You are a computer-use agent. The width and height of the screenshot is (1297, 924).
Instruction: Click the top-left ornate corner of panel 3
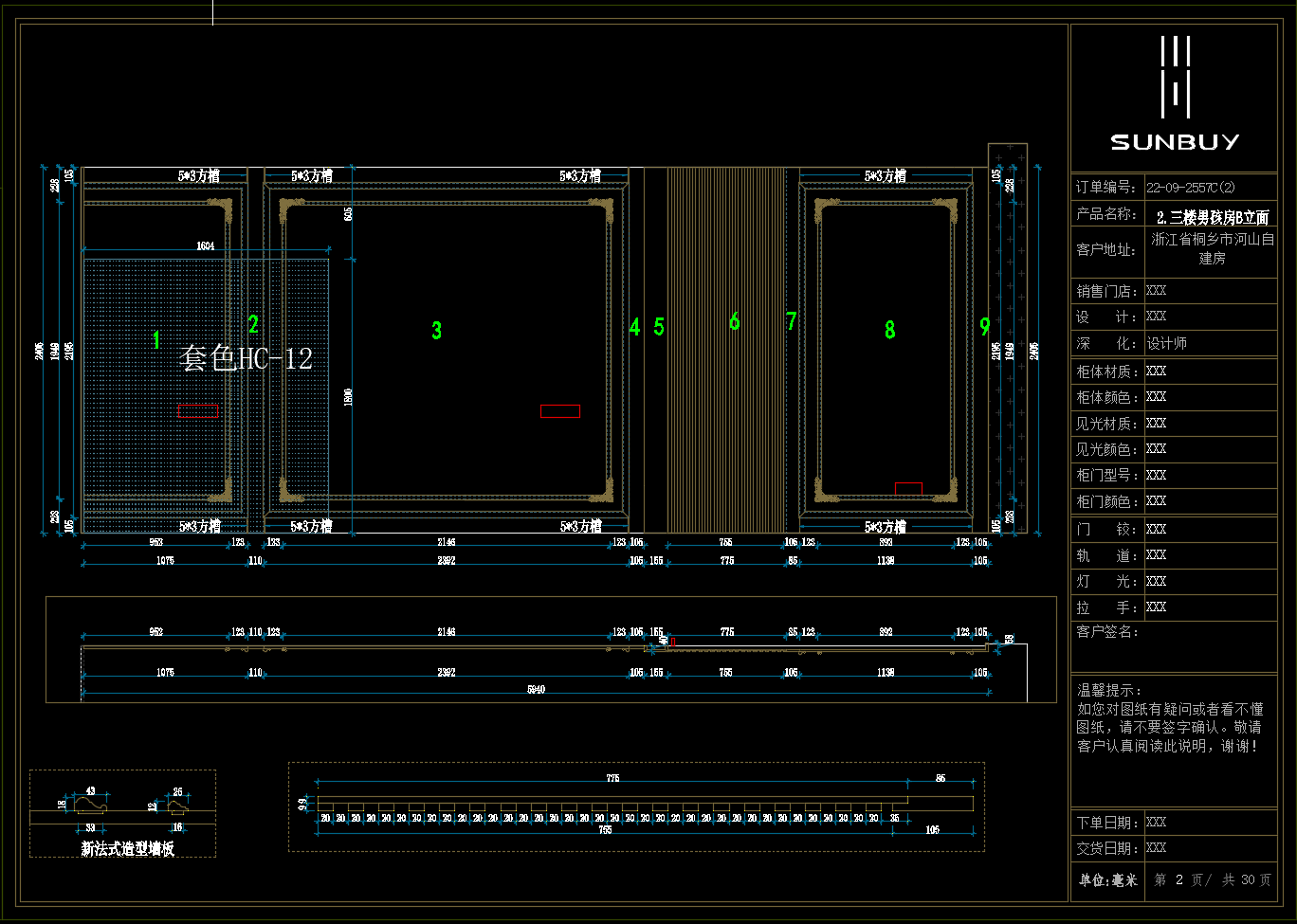[x=289, y=208]
